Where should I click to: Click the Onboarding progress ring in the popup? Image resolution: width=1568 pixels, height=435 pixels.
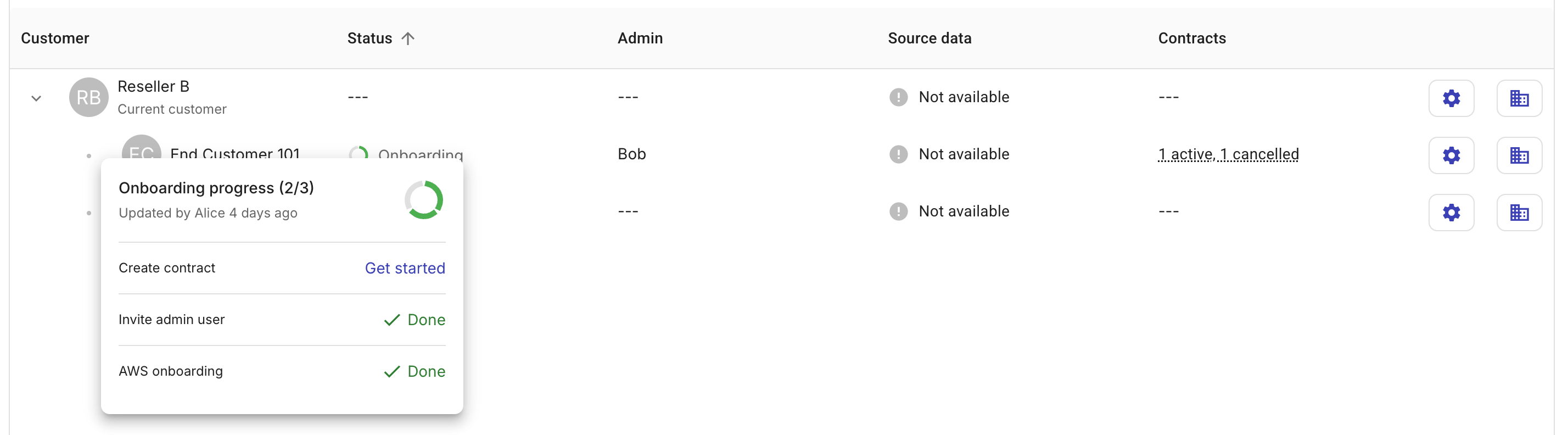point(424,199)
